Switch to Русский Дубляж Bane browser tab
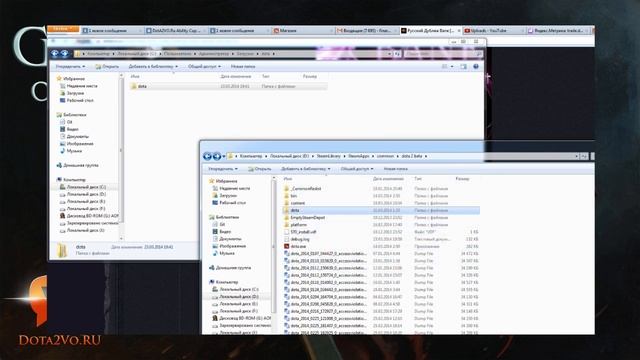This screenshot has height=360, width=640. [430, 31]
